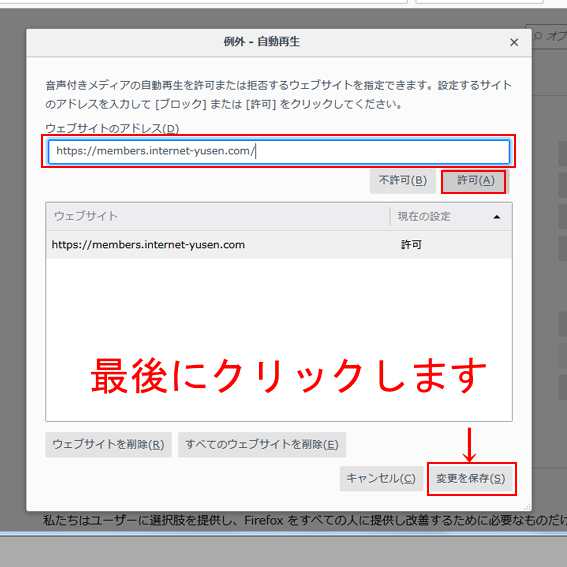Click すべてのウェブサイトを削除(E) button

(262, 444)
